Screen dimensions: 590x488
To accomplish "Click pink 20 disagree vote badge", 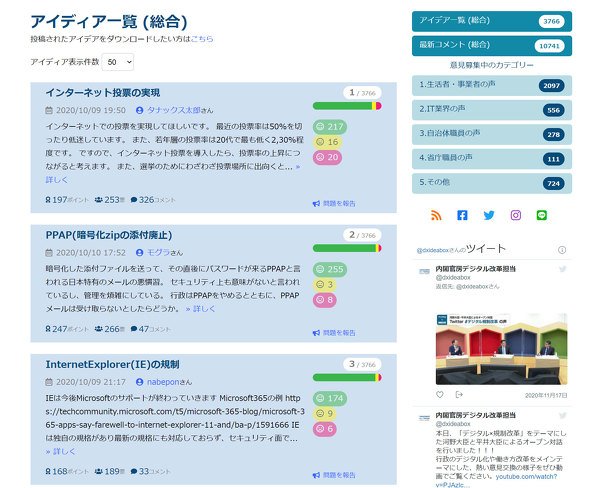I will coord(327,157).
